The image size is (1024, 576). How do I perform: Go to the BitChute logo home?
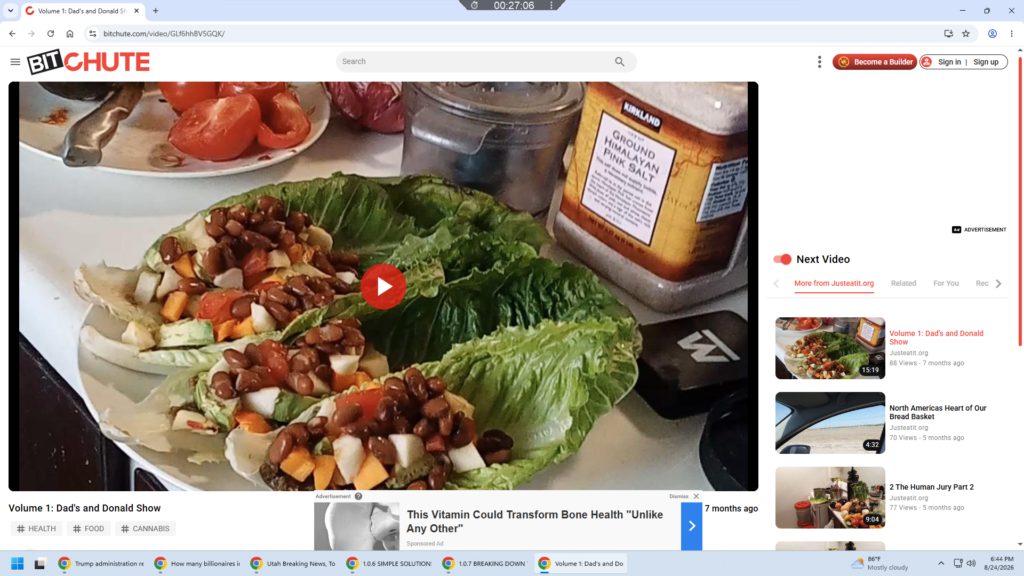[88, 62]
